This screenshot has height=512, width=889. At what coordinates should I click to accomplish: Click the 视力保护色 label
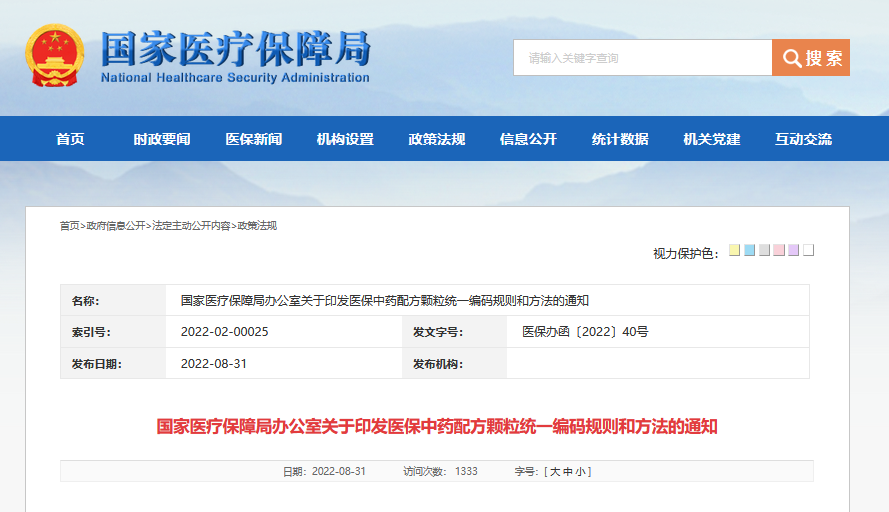pyautogui.click(x=685, y=253)
